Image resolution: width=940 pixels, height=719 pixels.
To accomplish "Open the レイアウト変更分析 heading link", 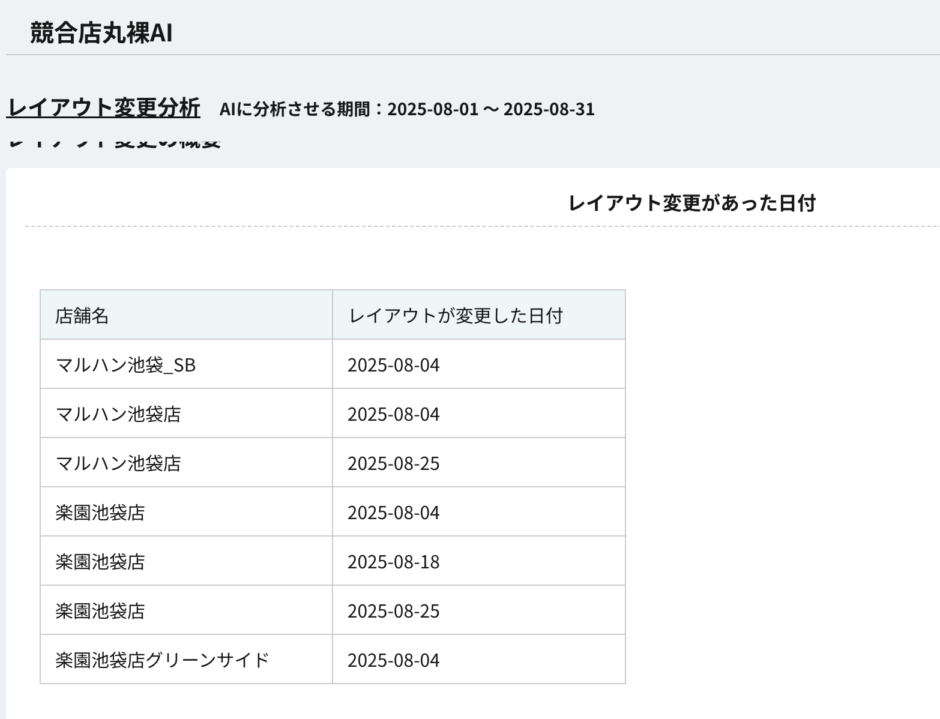I will tap(104, 107).
